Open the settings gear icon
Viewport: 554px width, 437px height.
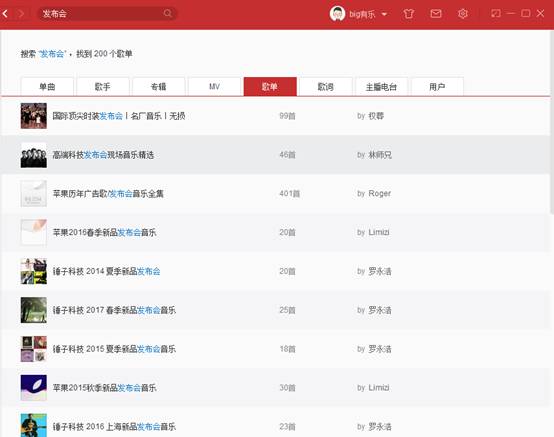coord(462,14)
